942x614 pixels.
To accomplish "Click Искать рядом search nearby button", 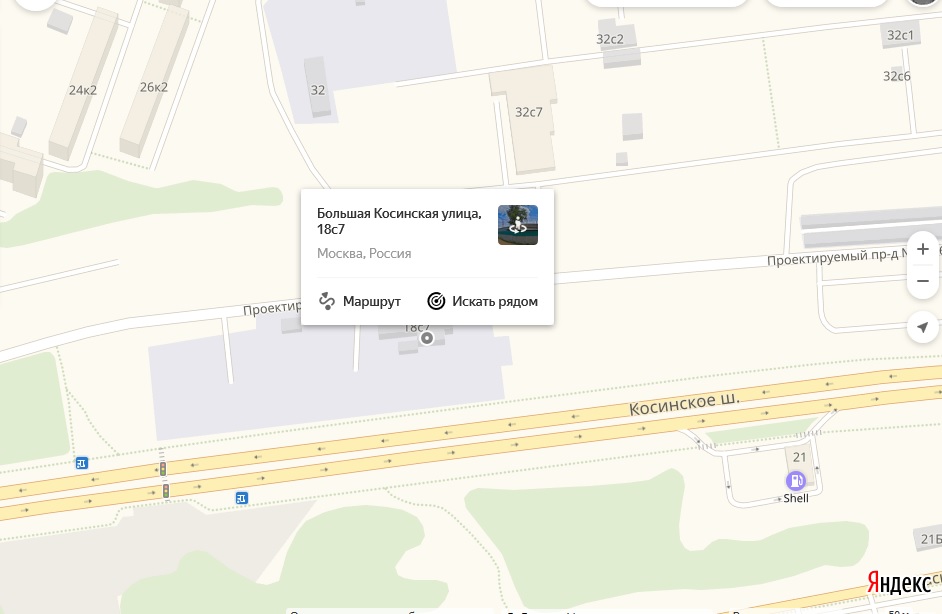I will pos(482,301).
